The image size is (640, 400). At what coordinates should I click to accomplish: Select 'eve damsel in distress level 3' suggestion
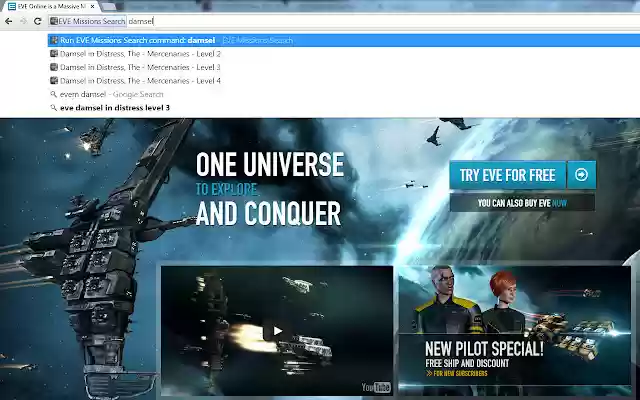click(344, 108)
